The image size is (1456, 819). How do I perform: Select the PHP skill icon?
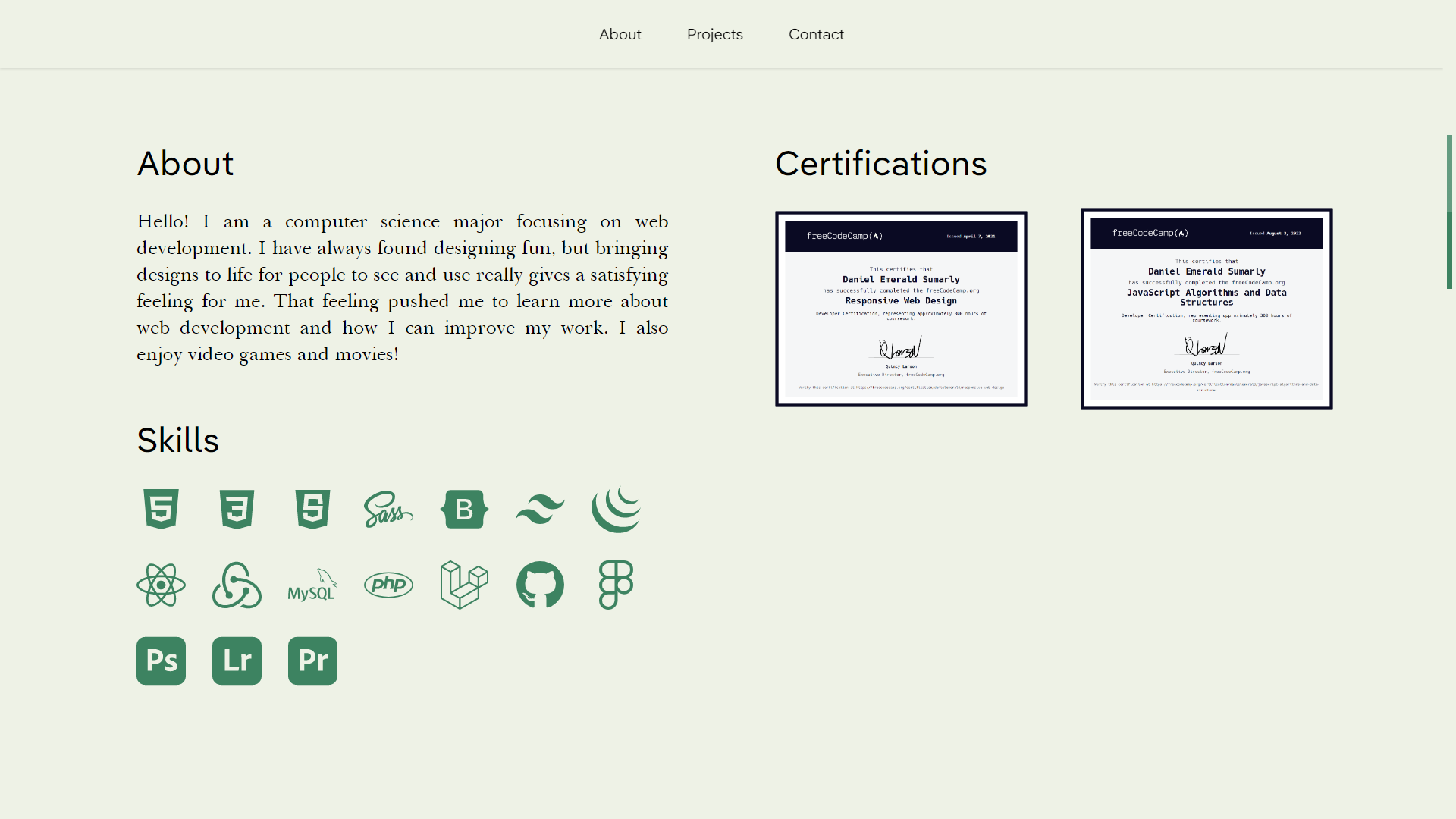point(388,585)
